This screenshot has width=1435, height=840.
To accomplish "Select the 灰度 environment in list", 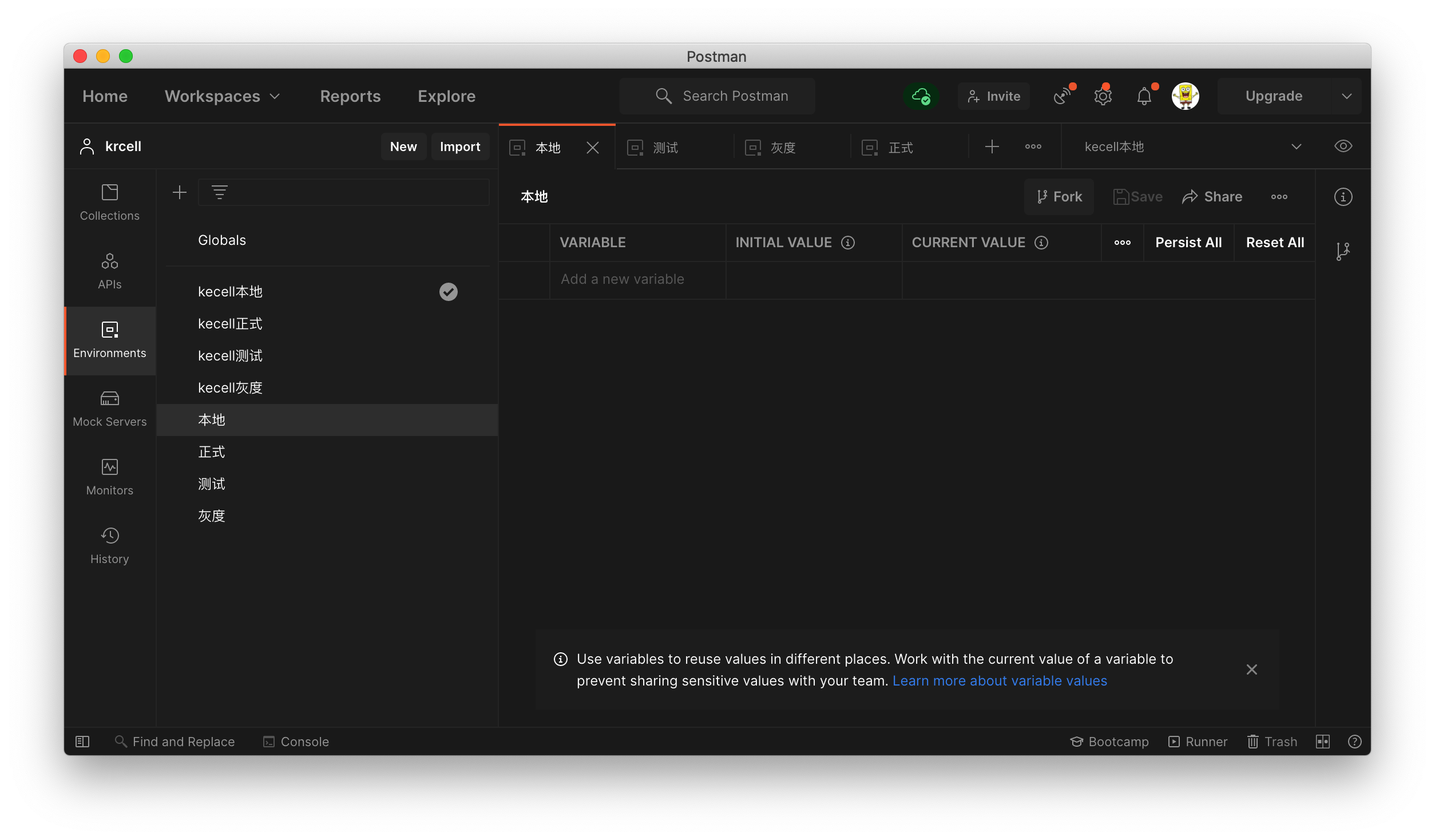I will pyautogui.click(x=327, y=516).
